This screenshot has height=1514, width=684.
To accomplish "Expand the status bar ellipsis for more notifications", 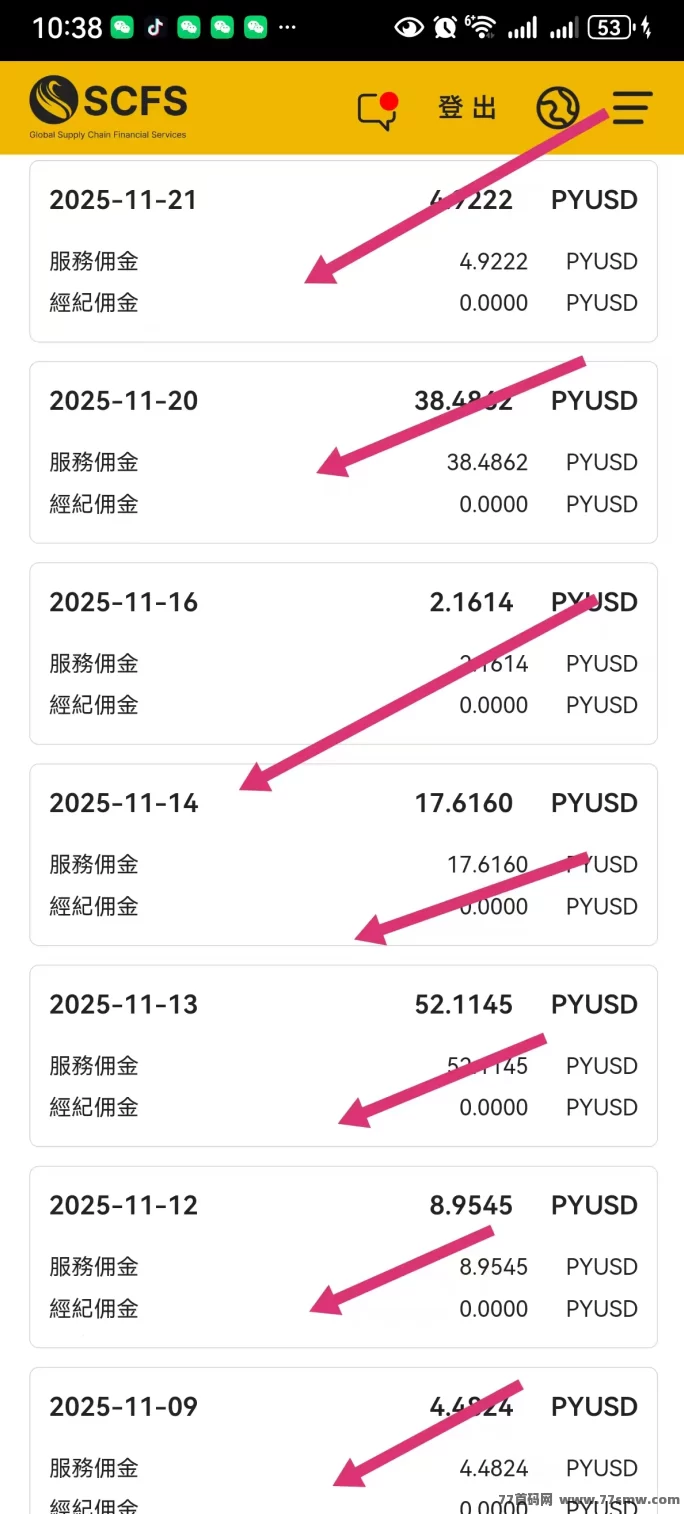I will (x=287, y=27).
